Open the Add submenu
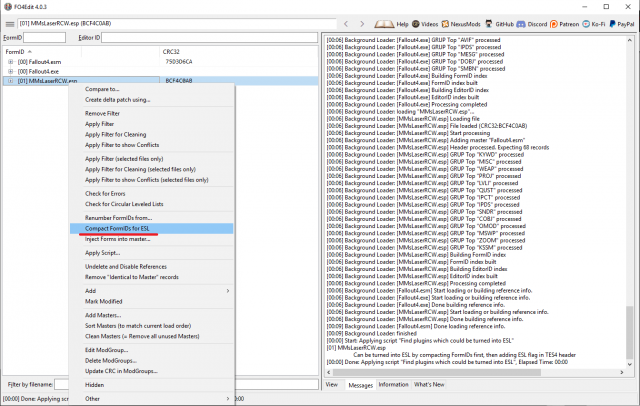 (150, 290)
